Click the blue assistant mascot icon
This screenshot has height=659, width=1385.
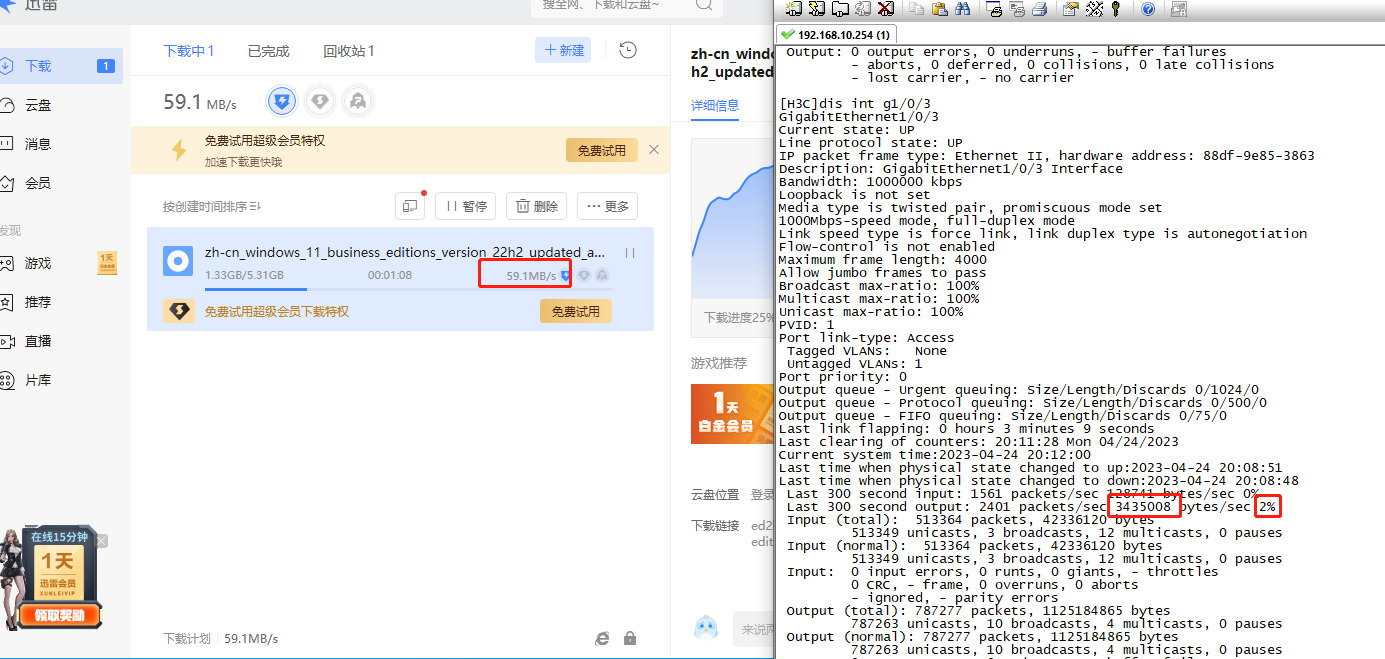706,627
